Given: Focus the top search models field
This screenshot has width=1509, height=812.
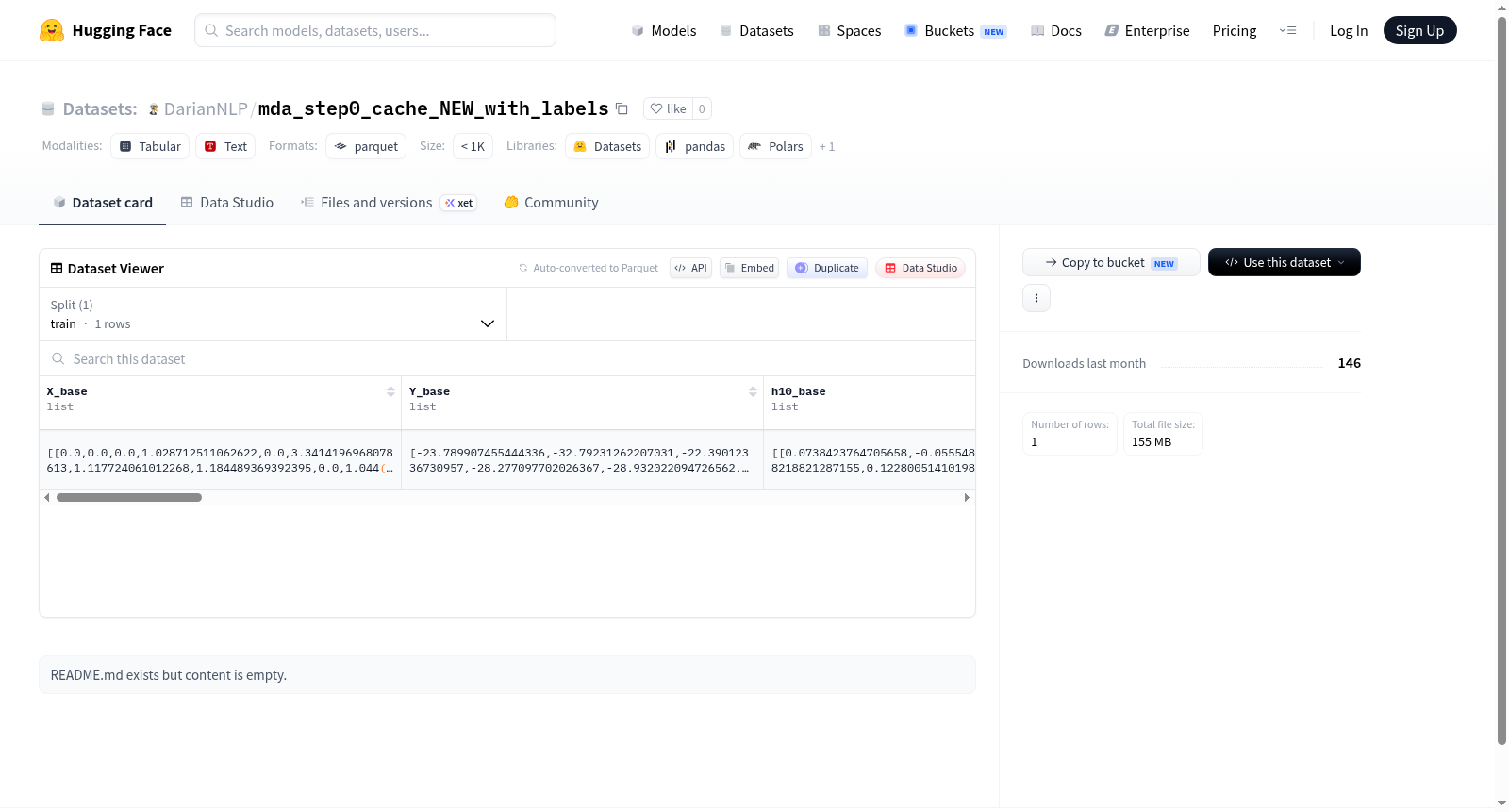Looking at the screenshot, I should (375, 30).
